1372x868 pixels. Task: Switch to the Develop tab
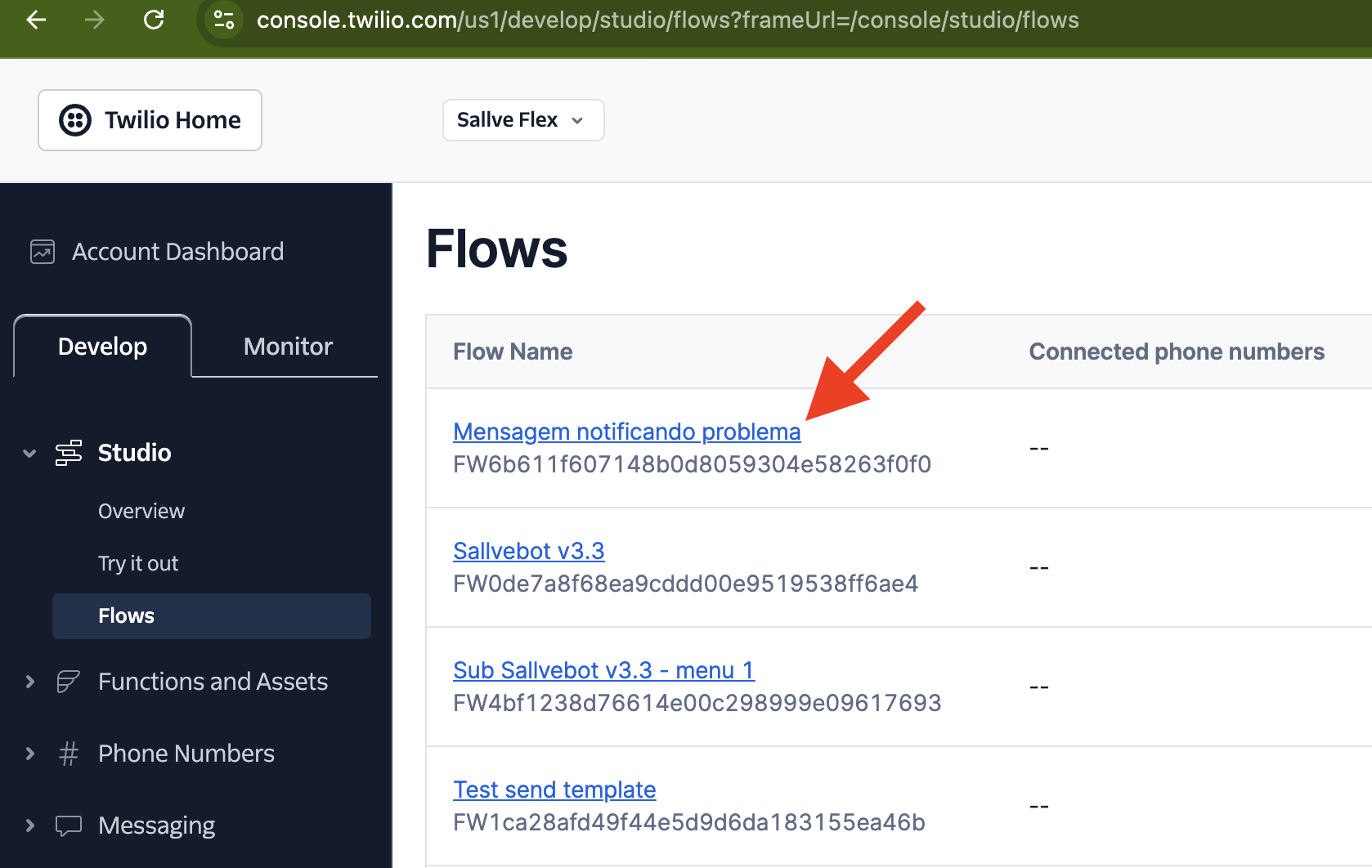tap(103, 347)
